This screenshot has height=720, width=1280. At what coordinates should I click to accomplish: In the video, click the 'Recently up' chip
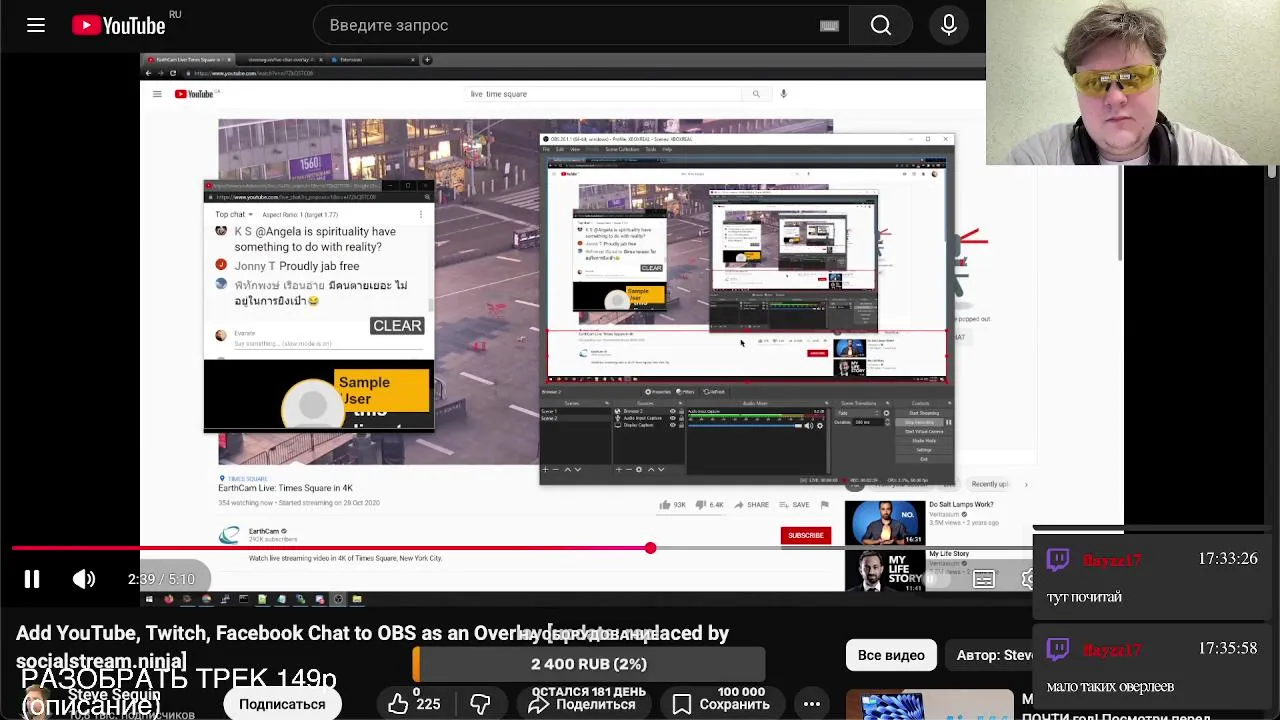click(990, 484)
